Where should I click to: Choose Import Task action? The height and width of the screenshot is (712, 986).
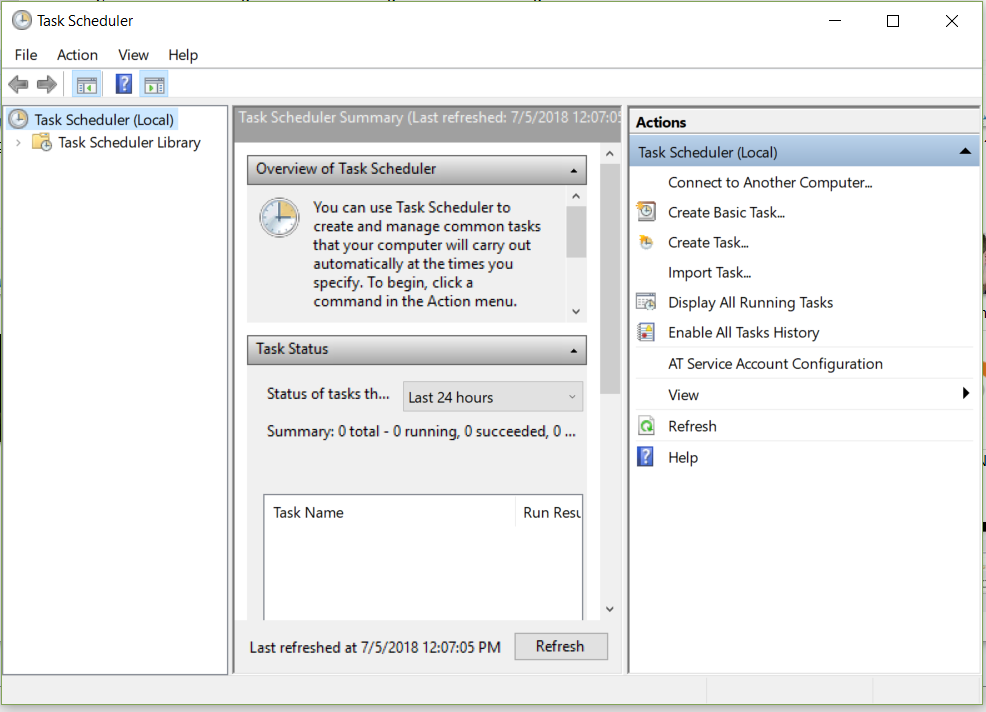coord(709,272)
